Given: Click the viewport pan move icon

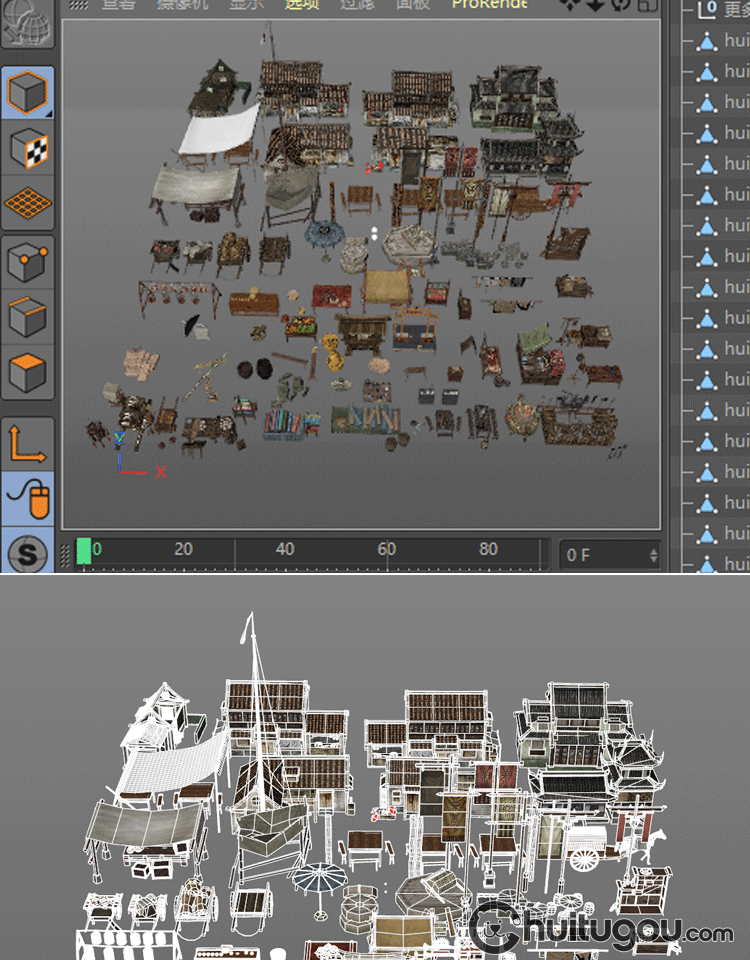Looking at the screenshot, I should click(x=572, y=5).
